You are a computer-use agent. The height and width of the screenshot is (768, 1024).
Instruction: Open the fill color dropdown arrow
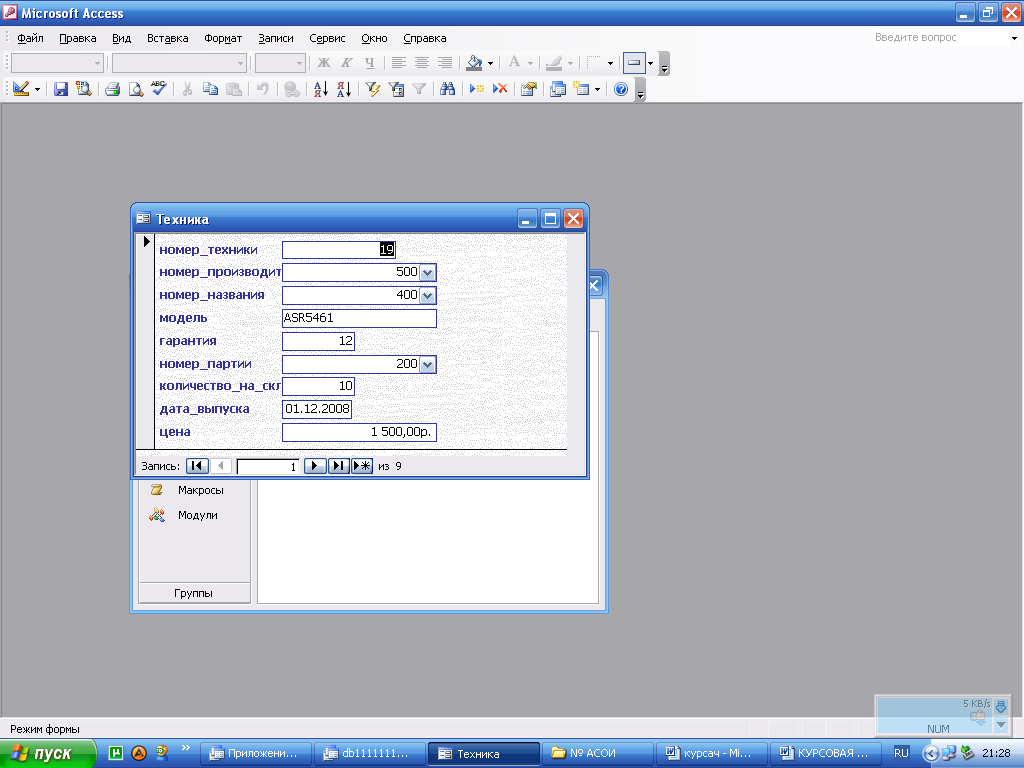tap(490, 63)
